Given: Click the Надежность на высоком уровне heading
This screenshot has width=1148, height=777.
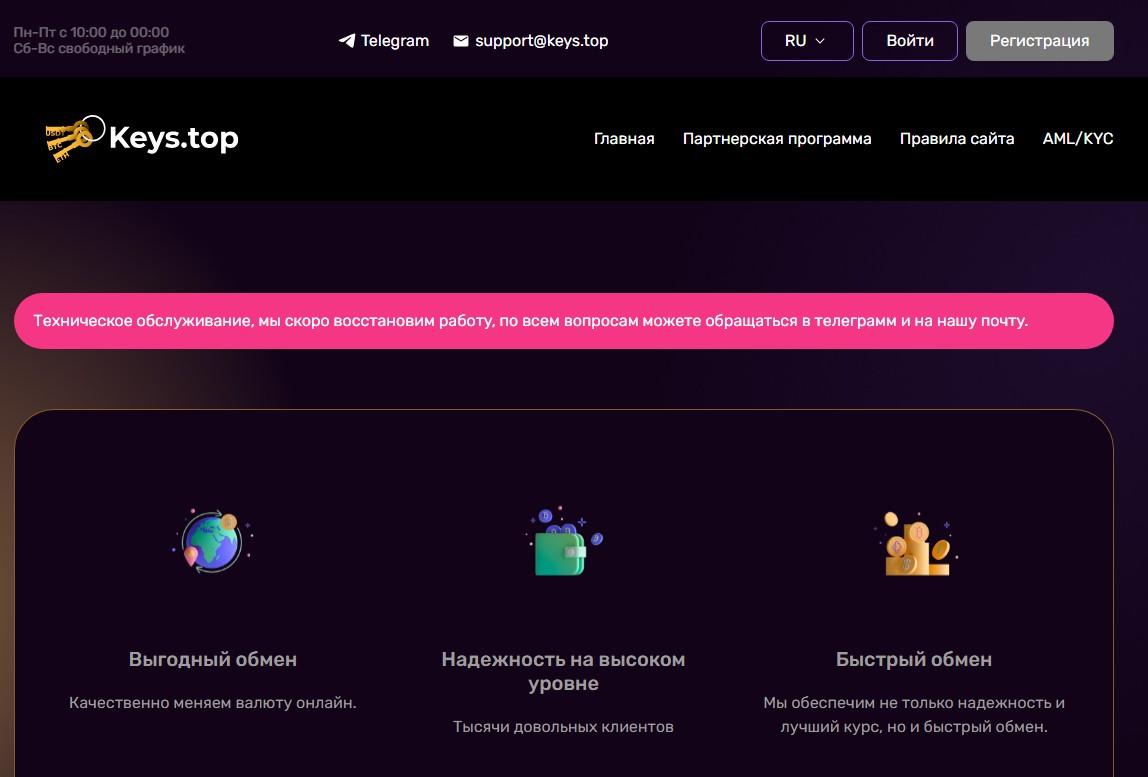Looking at the screenshot, I should 564,671.
